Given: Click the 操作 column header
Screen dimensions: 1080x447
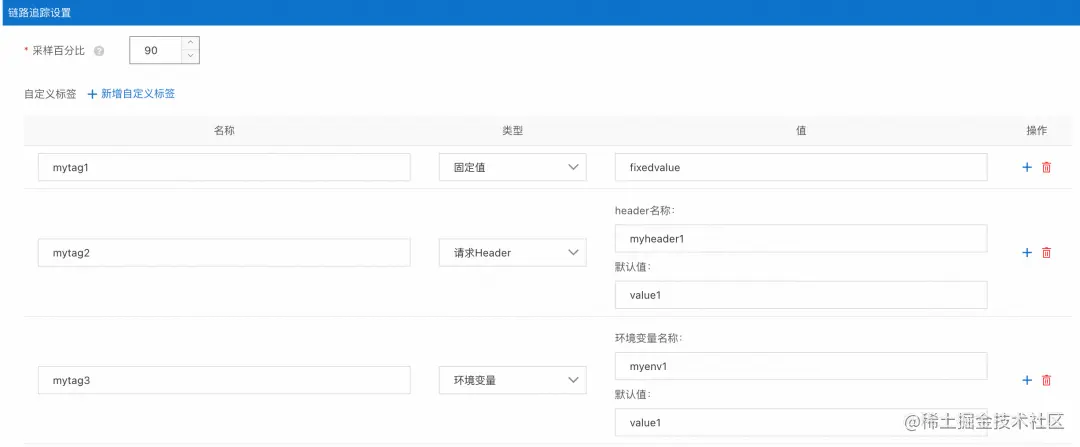Looking at the screenshot, I should click(x=1037, y=131).
